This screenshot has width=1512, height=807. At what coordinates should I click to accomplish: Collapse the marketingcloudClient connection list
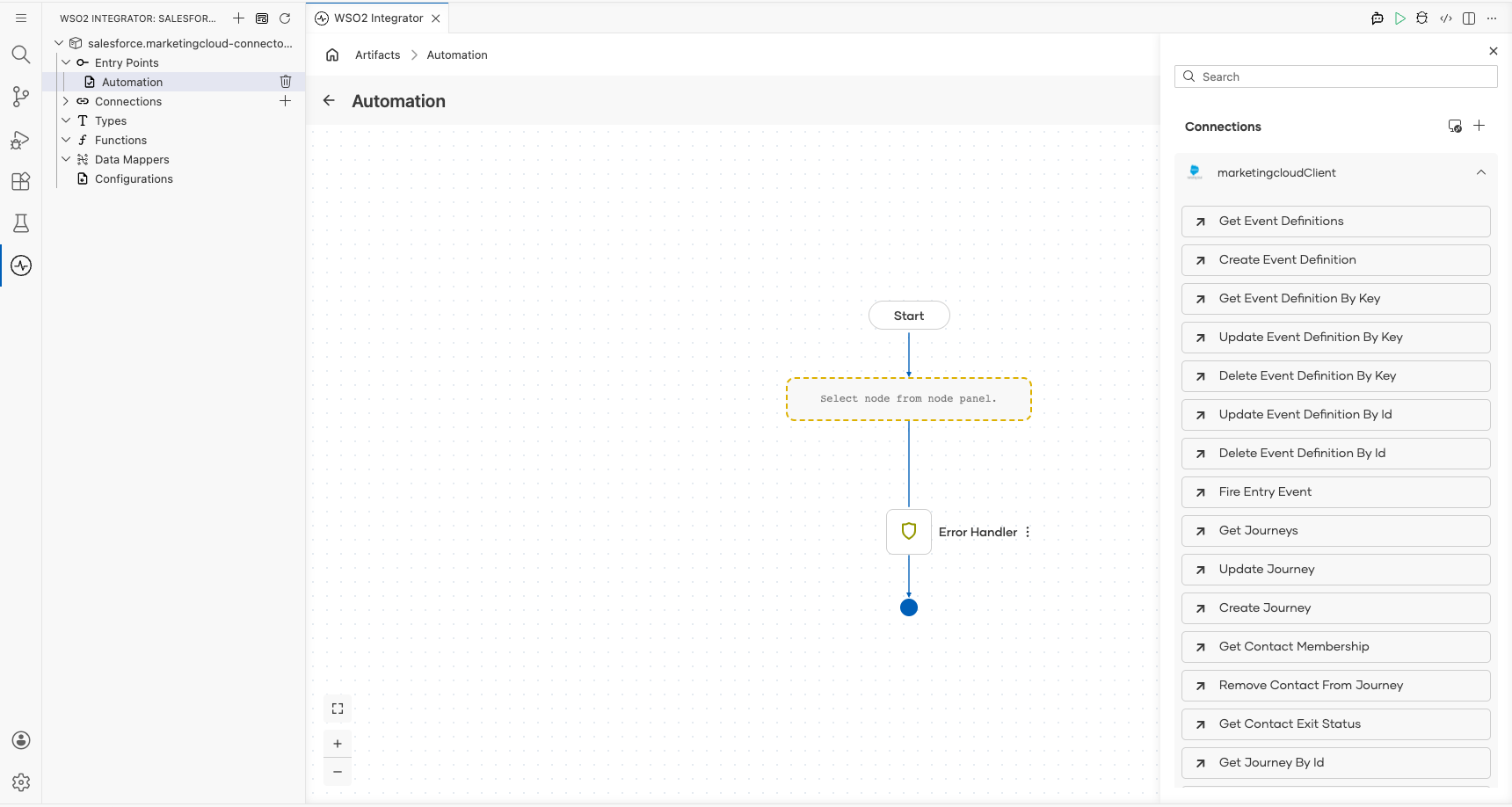click(x=1481, y=172)
